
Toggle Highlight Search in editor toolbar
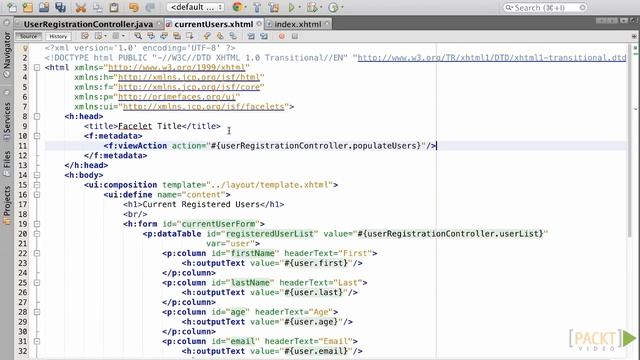(x=177, y=36)
